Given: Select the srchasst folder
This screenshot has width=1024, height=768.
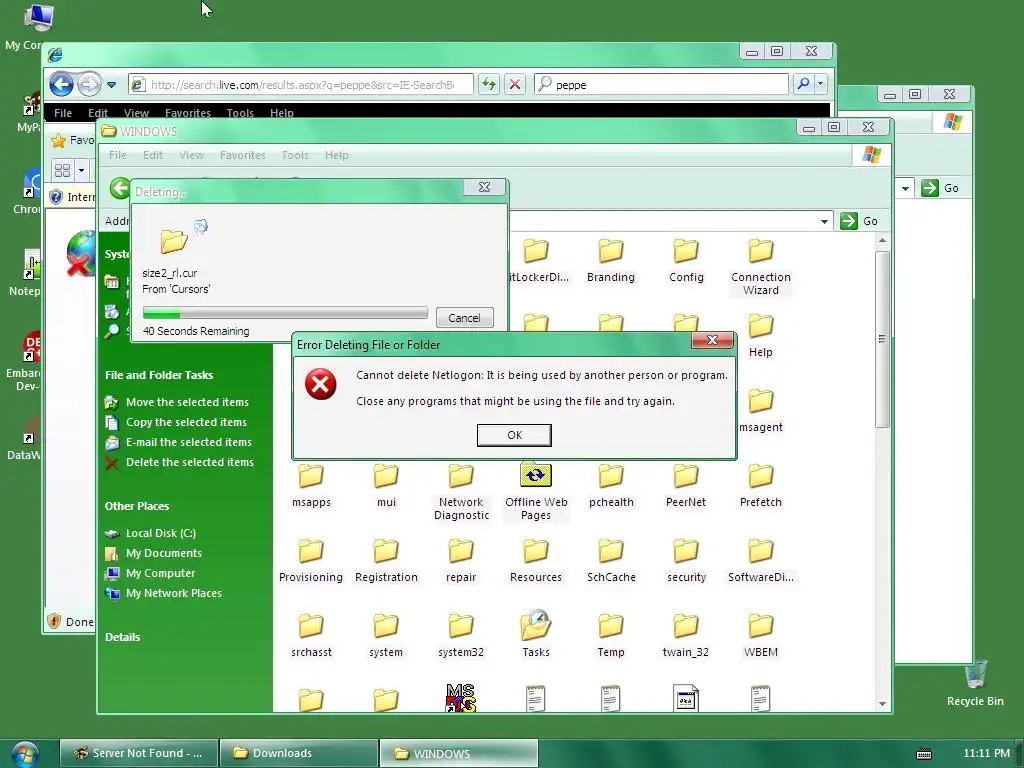Looking at the screenshot, I should click(x=311, y=636).
